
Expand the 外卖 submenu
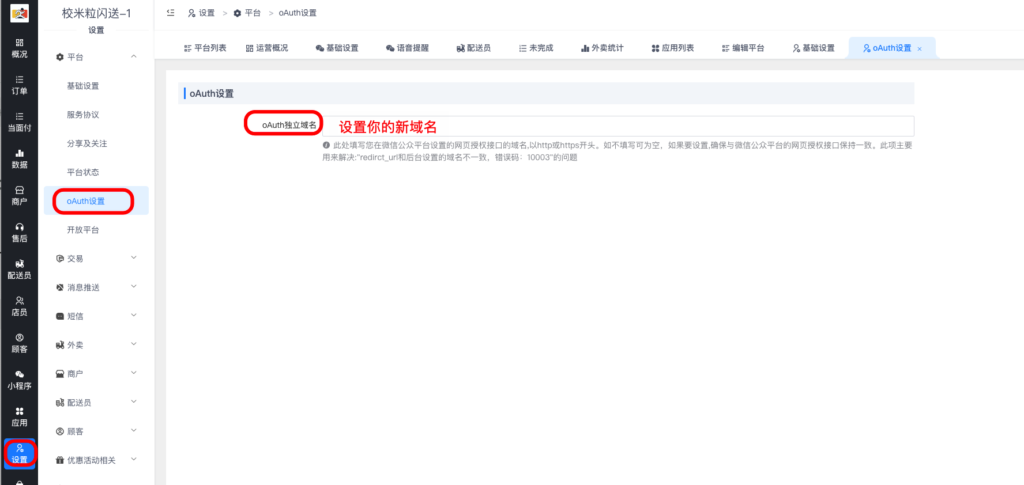point(134,345)
